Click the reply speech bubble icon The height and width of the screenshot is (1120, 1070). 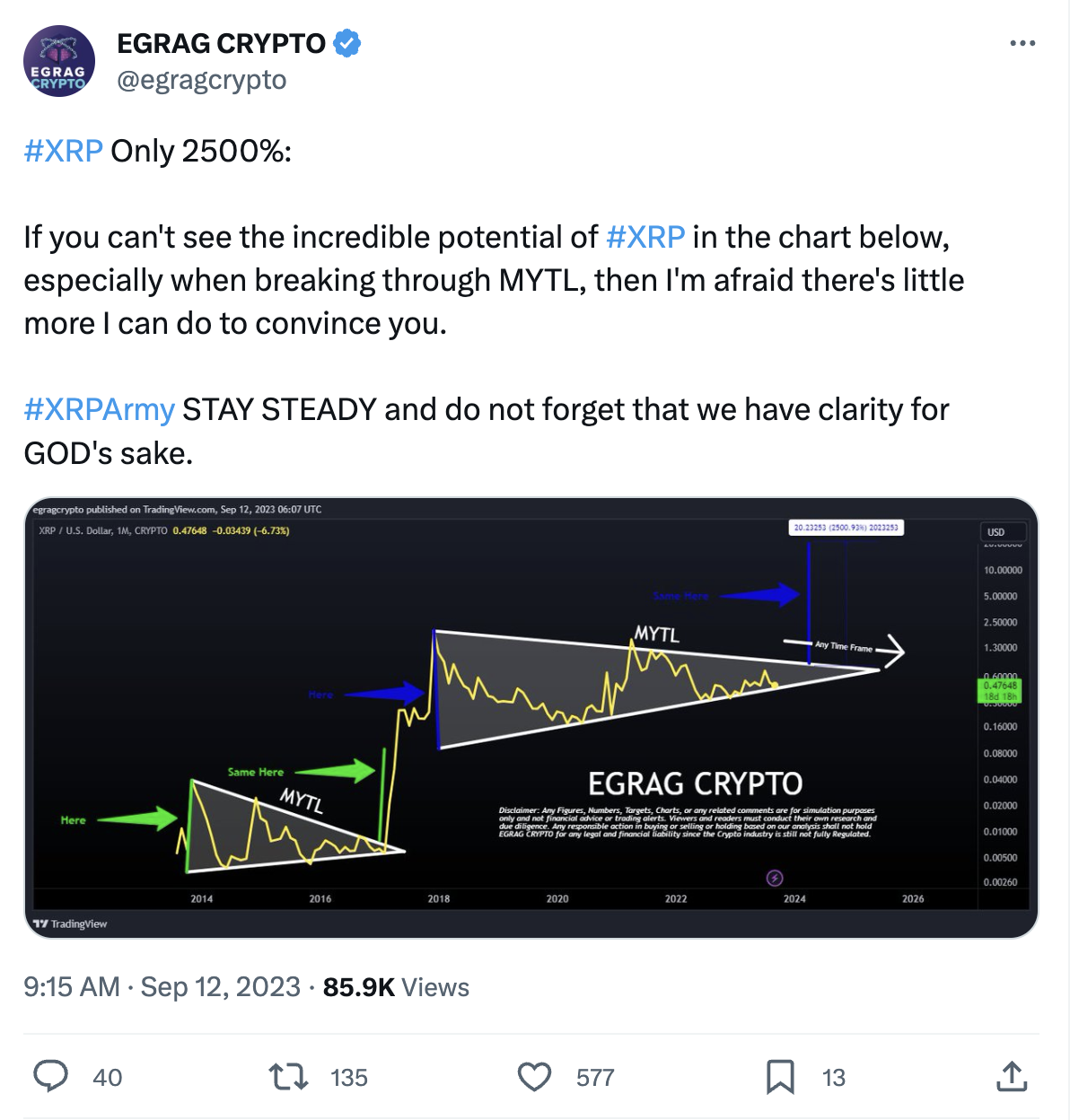click(x=51, y=1076)
